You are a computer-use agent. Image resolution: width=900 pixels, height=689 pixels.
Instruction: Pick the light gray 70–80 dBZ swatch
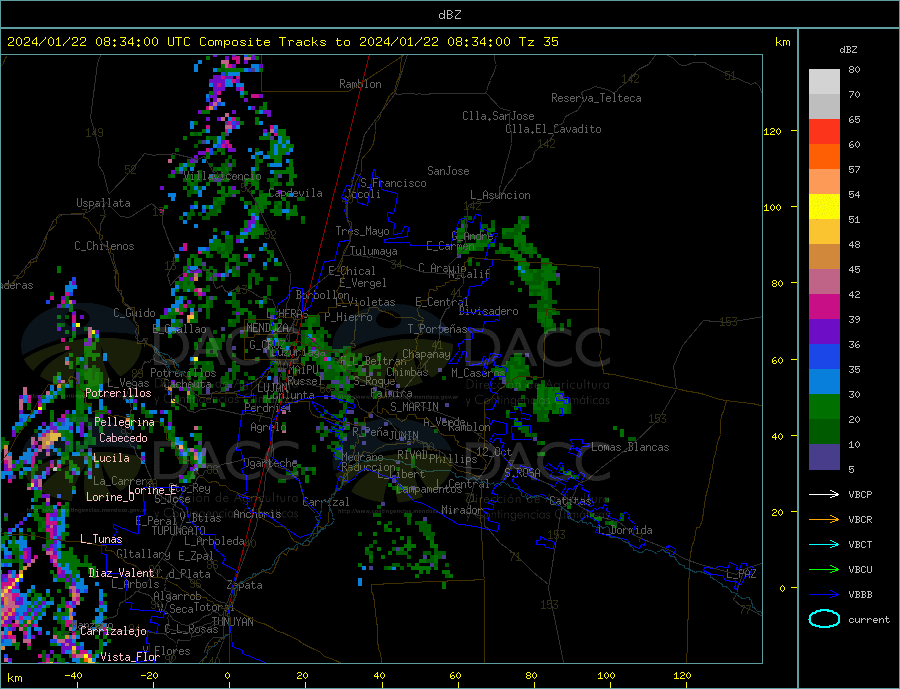824,82
